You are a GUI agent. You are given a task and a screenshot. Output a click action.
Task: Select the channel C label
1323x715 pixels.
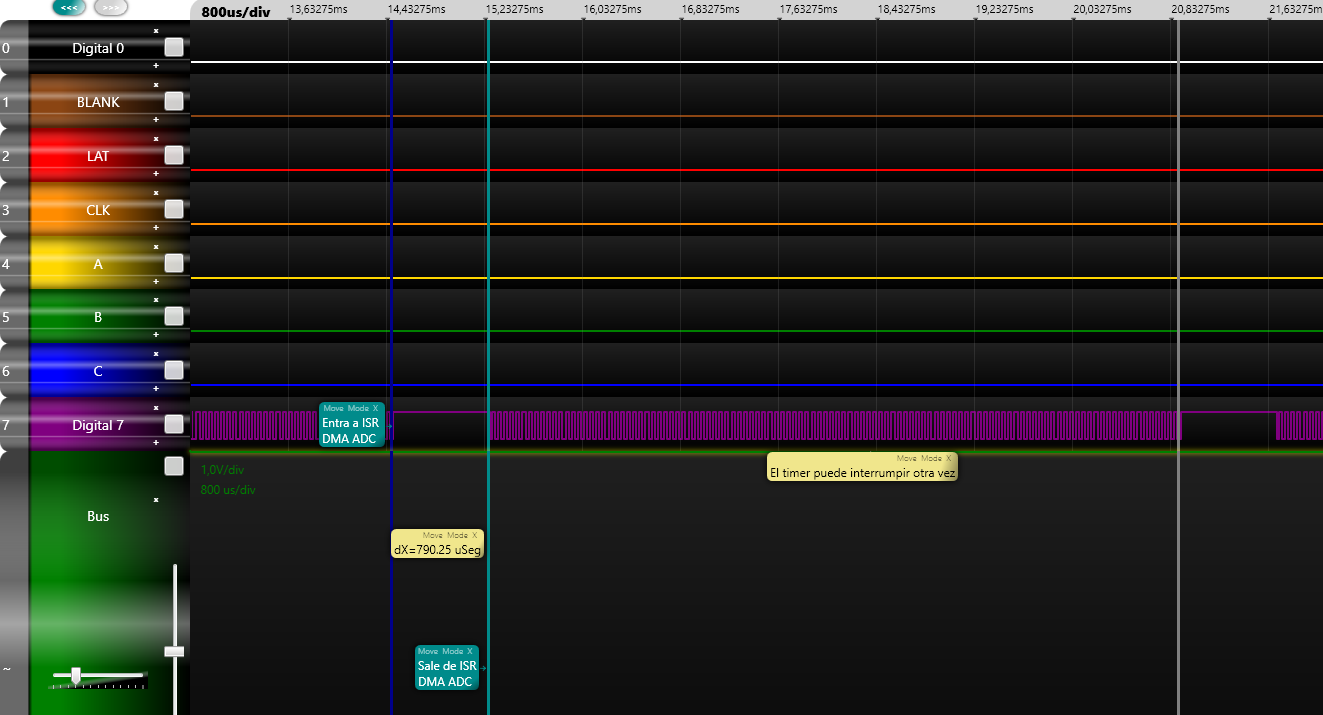[98, 371]
